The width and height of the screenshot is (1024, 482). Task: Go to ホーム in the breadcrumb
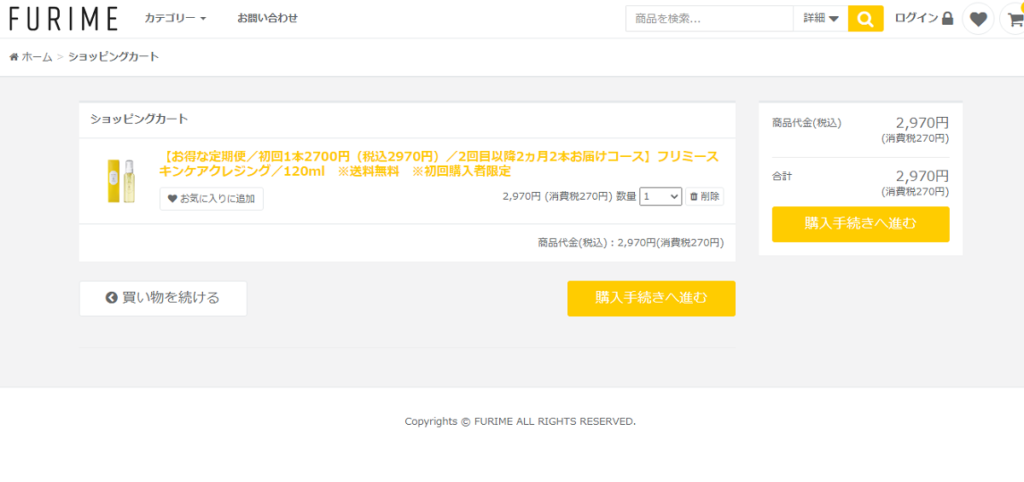[31, 57]
